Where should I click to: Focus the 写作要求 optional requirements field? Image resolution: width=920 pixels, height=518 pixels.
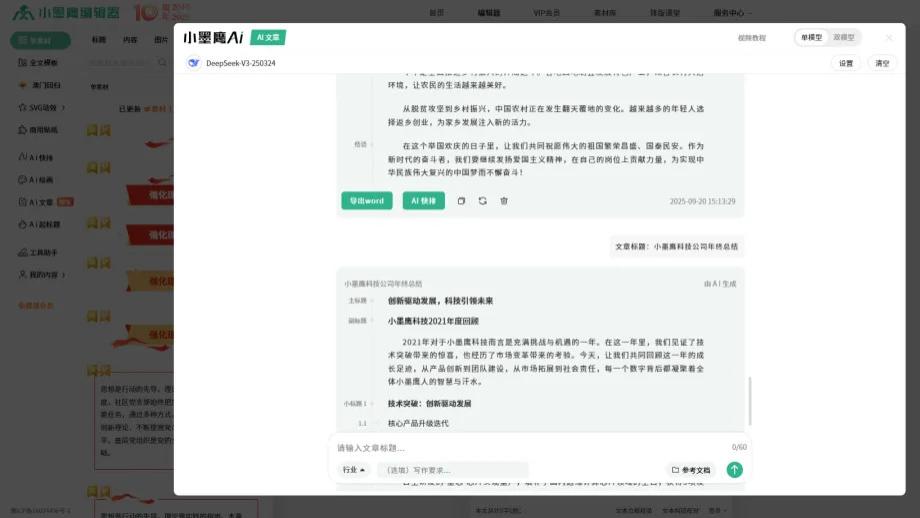[x=453, y=470]
